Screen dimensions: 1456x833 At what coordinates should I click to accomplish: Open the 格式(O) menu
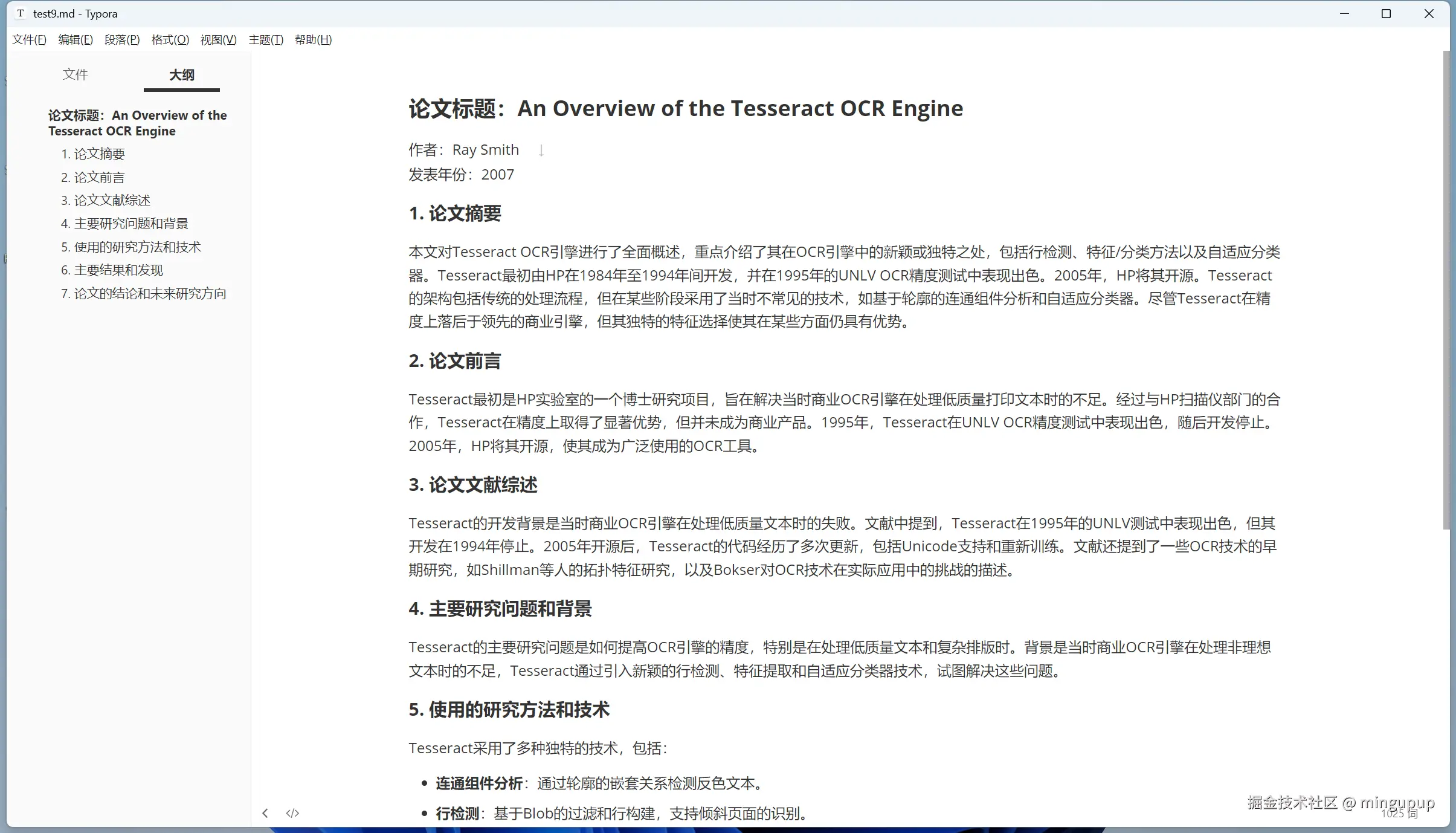tap(170, 40)
